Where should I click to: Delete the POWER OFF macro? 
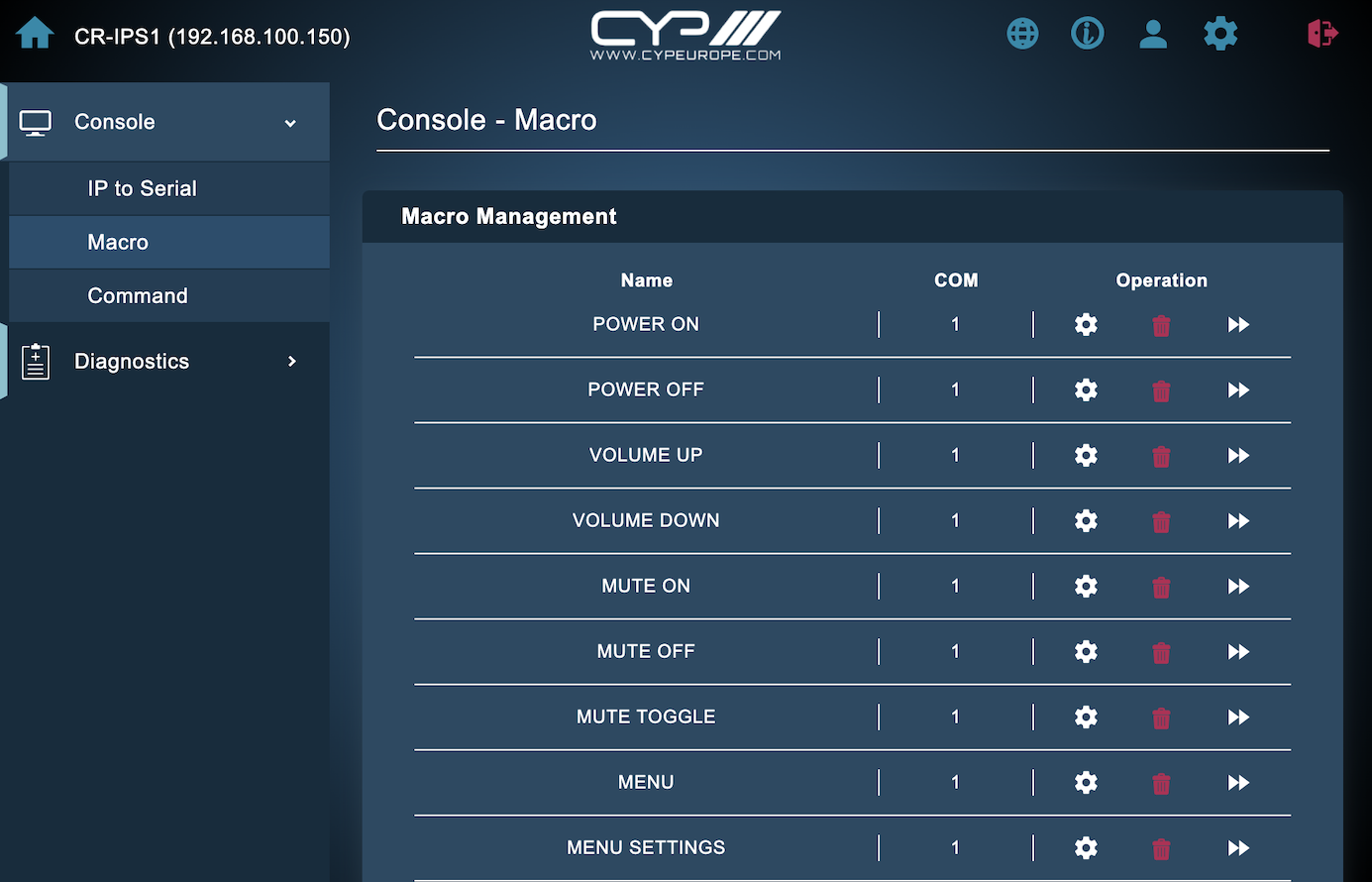[x=1161, y=390]
